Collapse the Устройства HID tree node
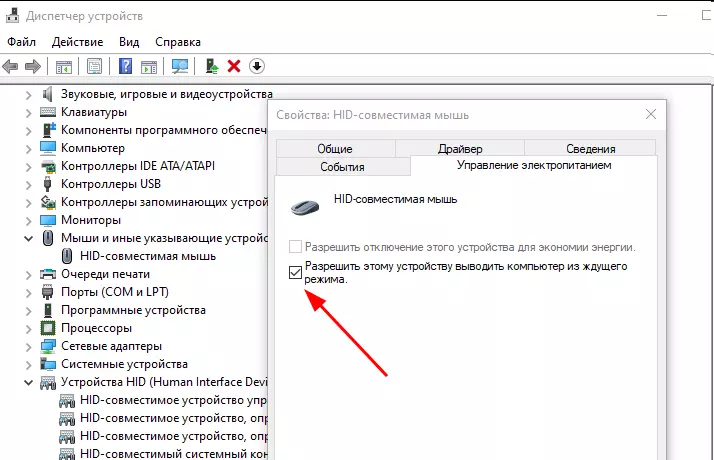The image size is (714, 460). (27, 382)
